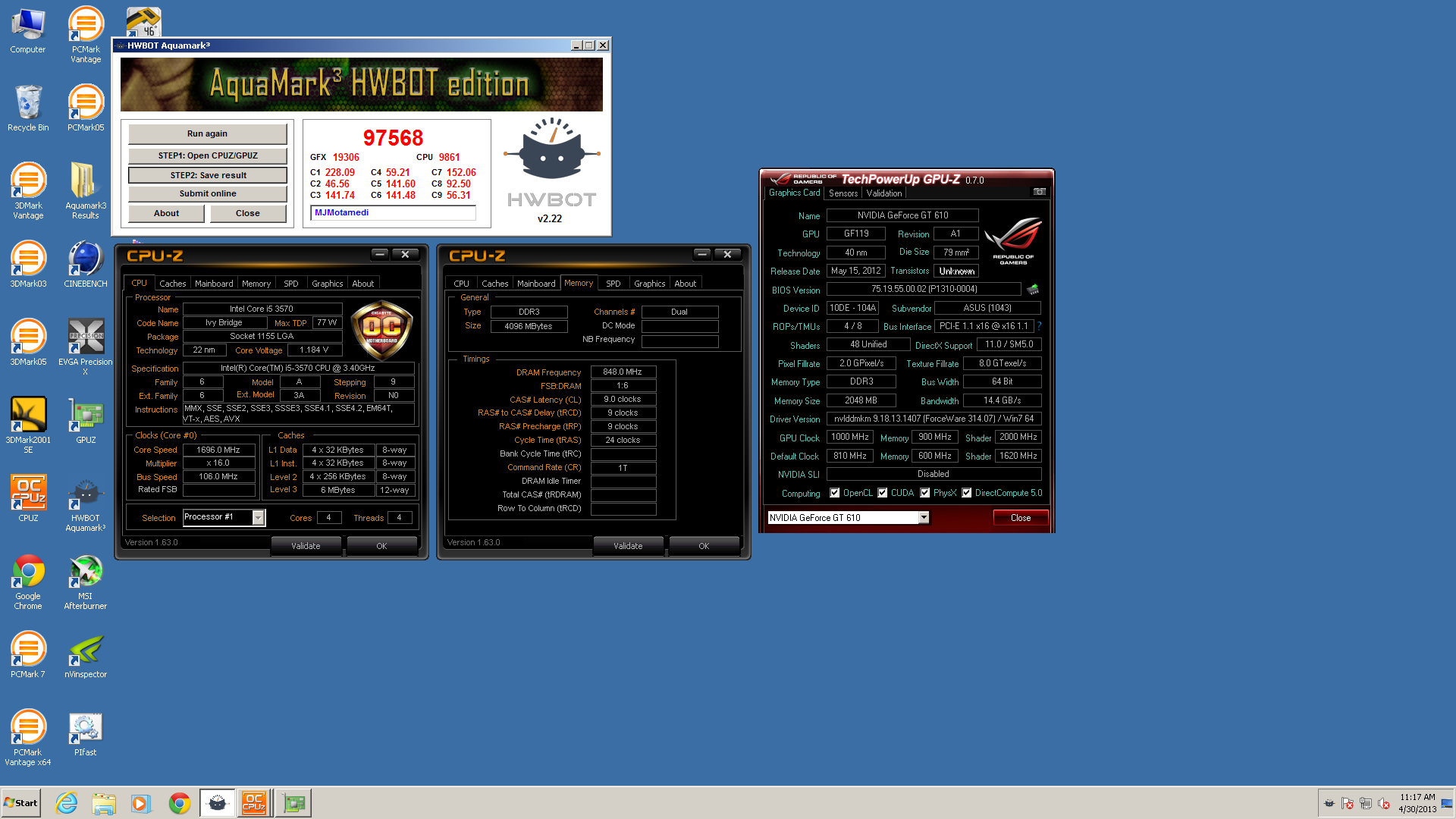Open the Computer desktop icon
This screenshot has height=819, width=1456.
pos(28,32)
